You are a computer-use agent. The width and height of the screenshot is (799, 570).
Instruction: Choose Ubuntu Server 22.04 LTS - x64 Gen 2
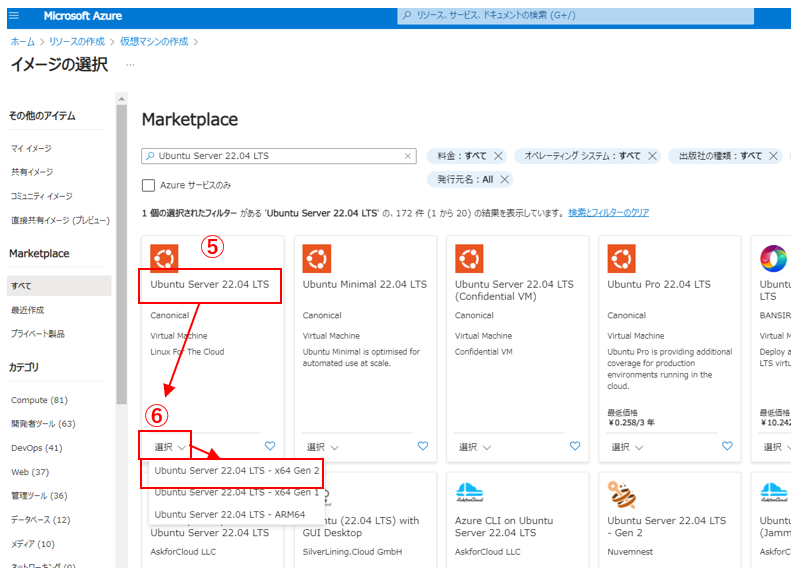coord(236,471)
